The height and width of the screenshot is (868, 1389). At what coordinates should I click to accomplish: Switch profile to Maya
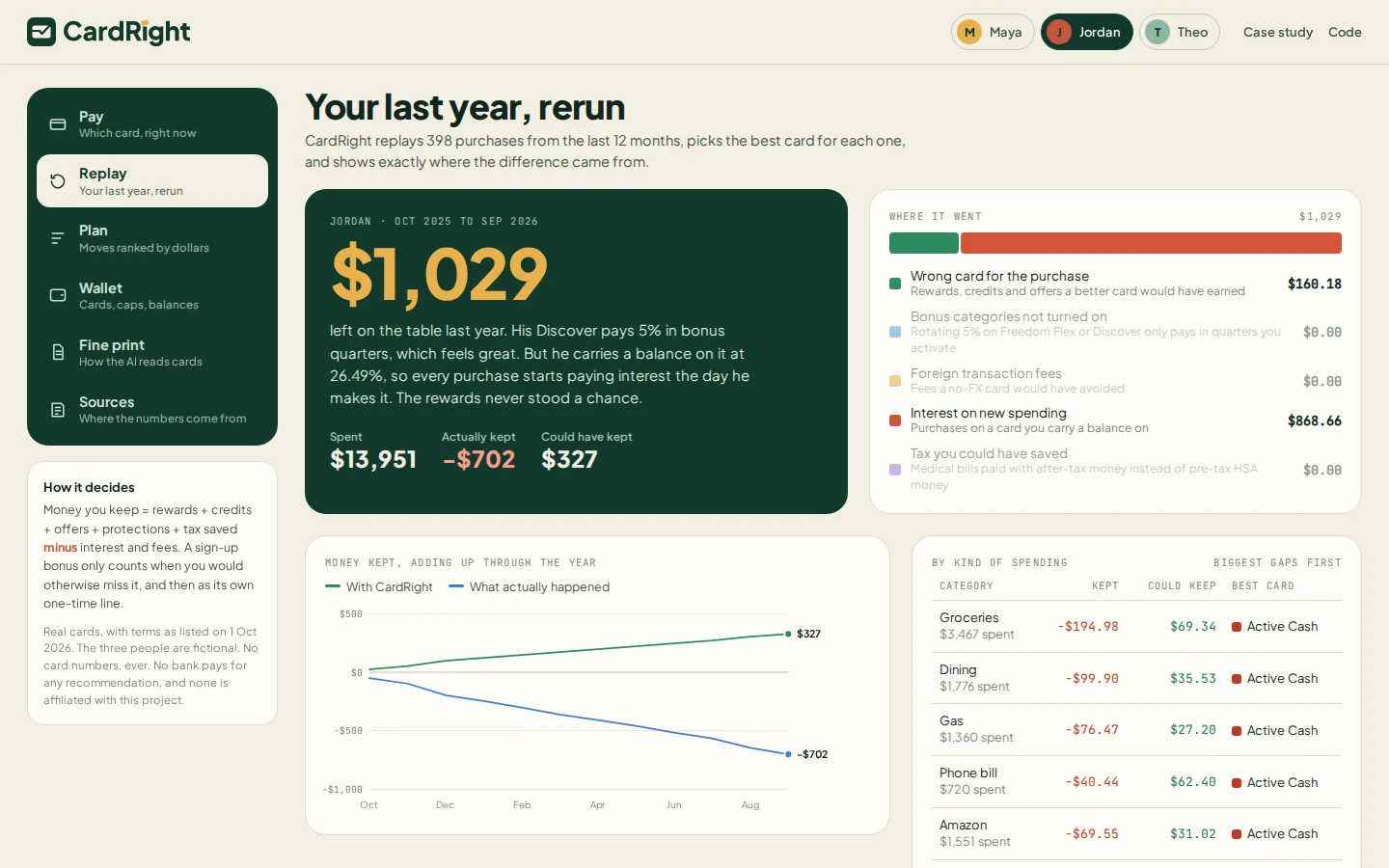point(993,32)
